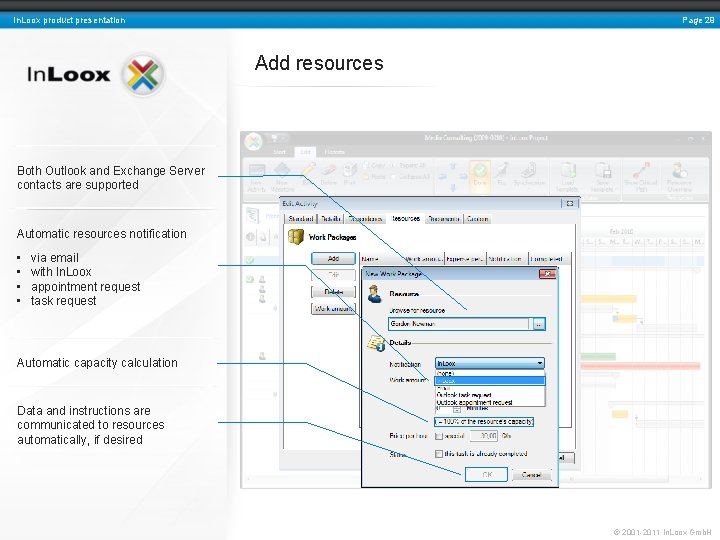Click the Details note icon in dialog
The height and width of the screenshot is (540, 720).
tap(376, 343)
